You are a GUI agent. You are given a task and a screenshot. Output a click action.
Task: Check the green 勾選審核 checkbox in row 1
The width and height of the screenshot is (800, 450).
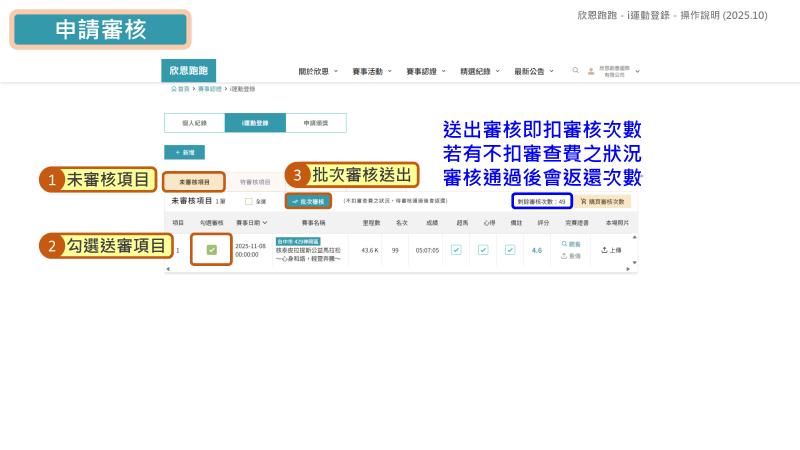(212, 250)
